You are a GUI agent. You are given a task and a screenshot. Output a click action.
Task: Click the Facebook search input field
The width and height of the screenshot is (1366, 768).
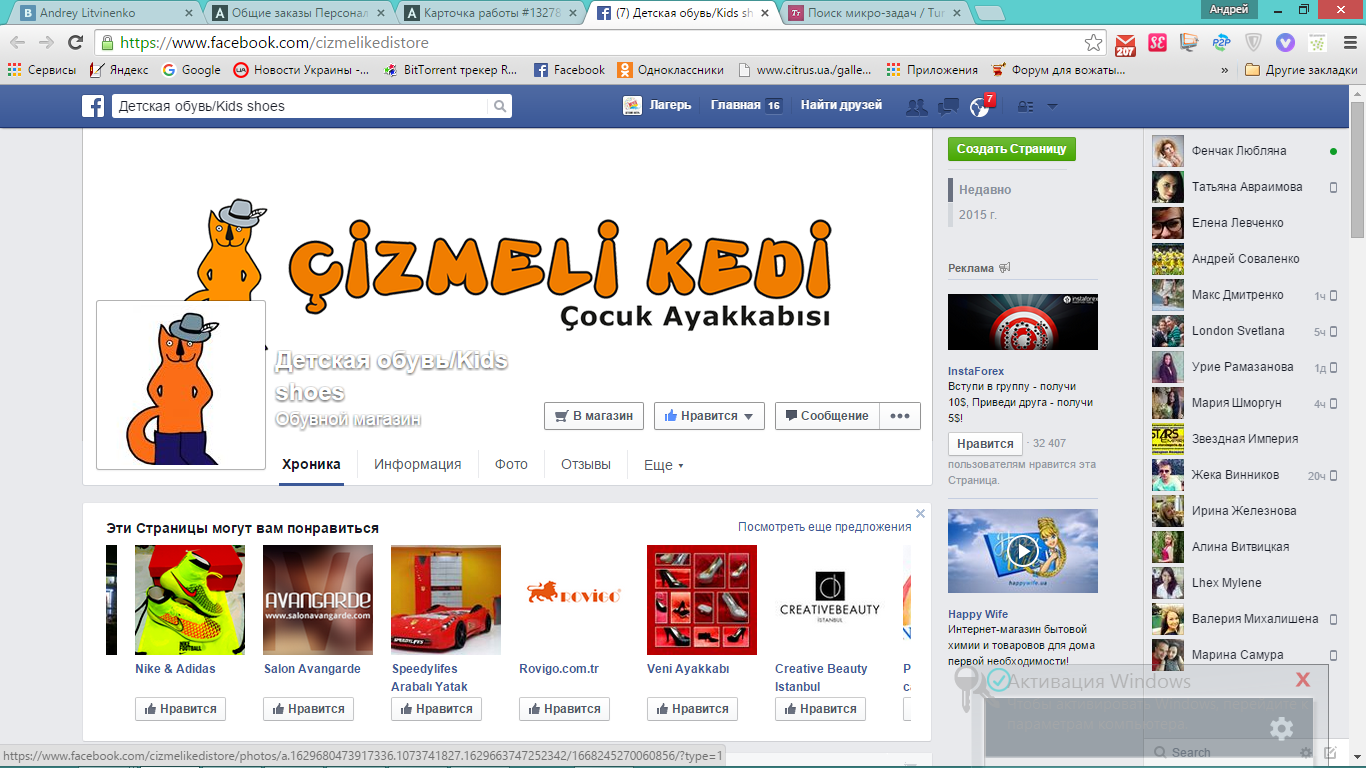click(300, 106)
